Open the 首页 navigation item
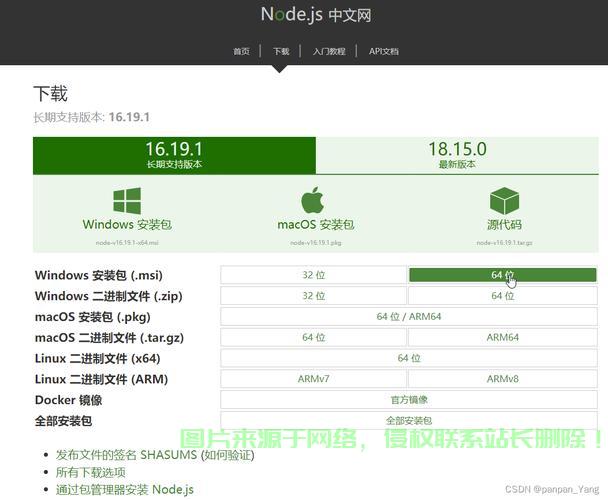608x500 pixels. click(241, 51)
